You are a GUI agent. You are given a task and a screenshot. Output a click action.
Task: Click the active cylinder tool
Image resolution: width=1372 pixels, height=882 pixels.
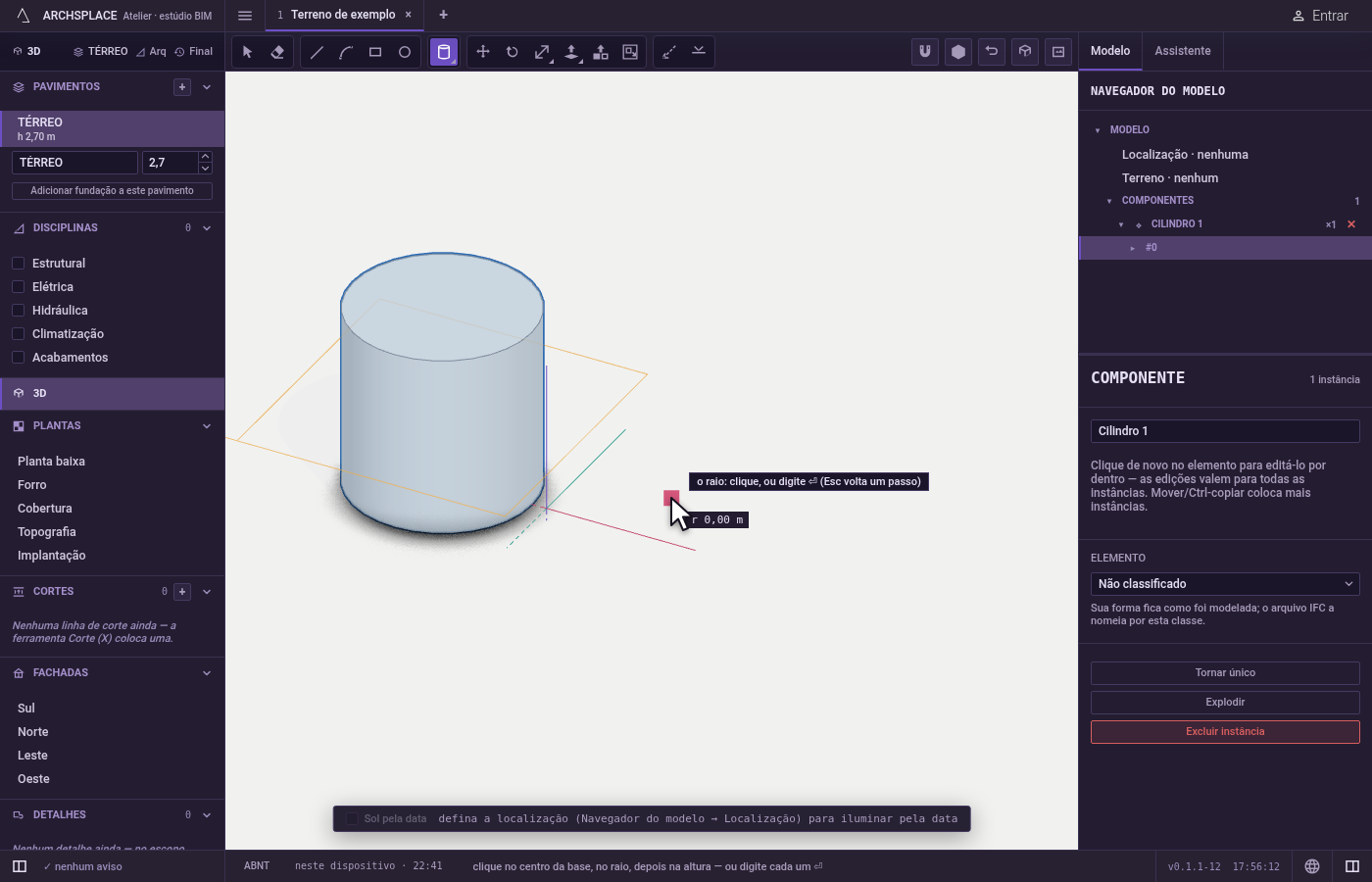coord(444,52)
